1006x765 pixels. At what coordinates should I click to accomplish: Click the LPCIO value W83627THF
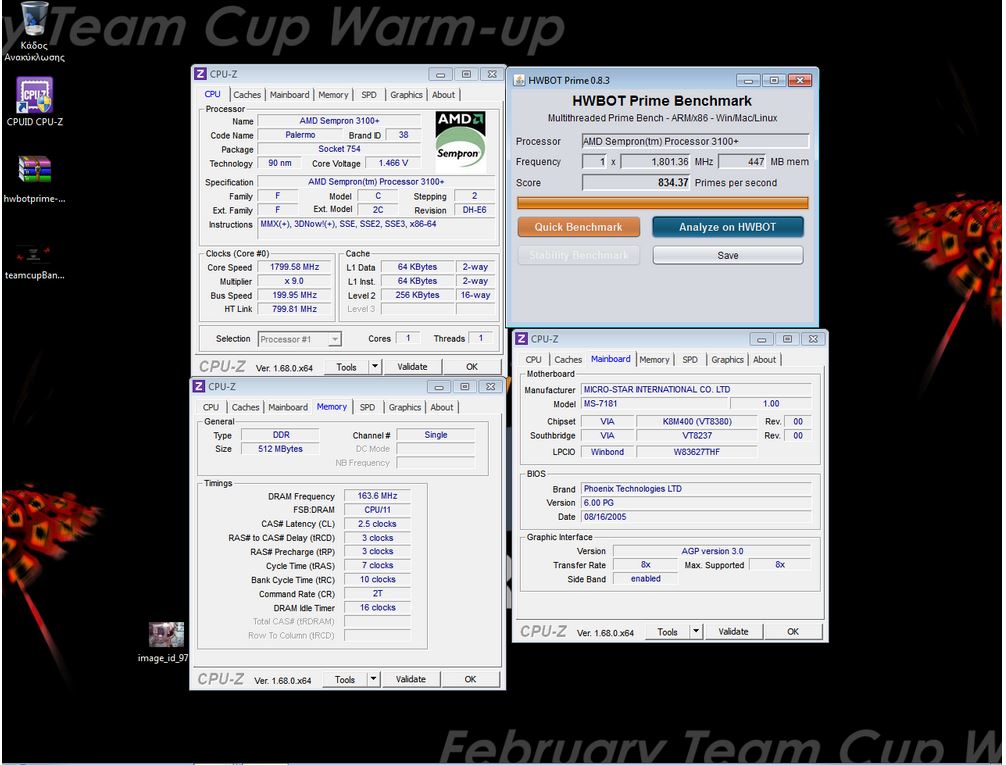(697, 452)
